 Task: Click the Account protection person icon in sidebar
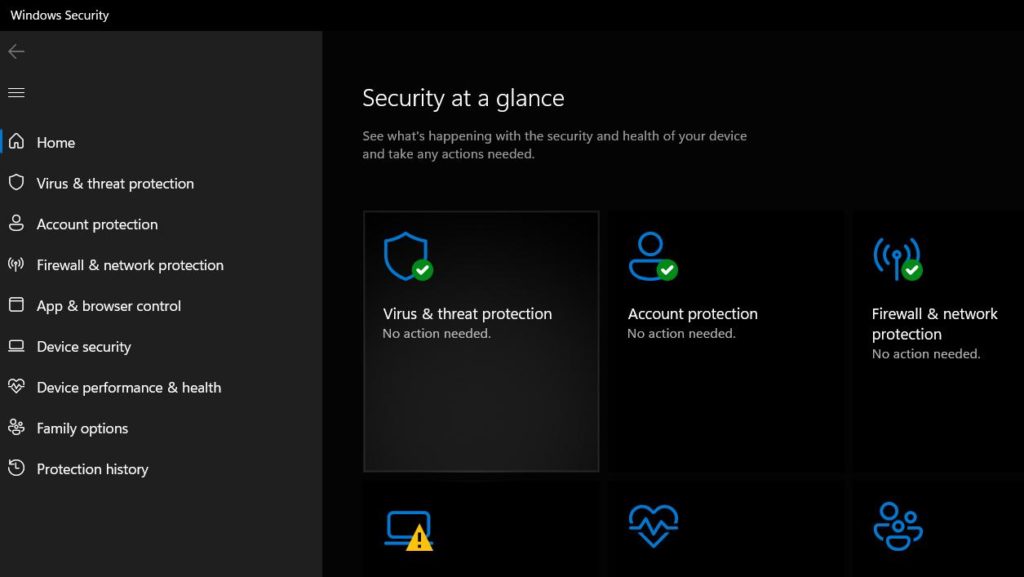(16, 224)
